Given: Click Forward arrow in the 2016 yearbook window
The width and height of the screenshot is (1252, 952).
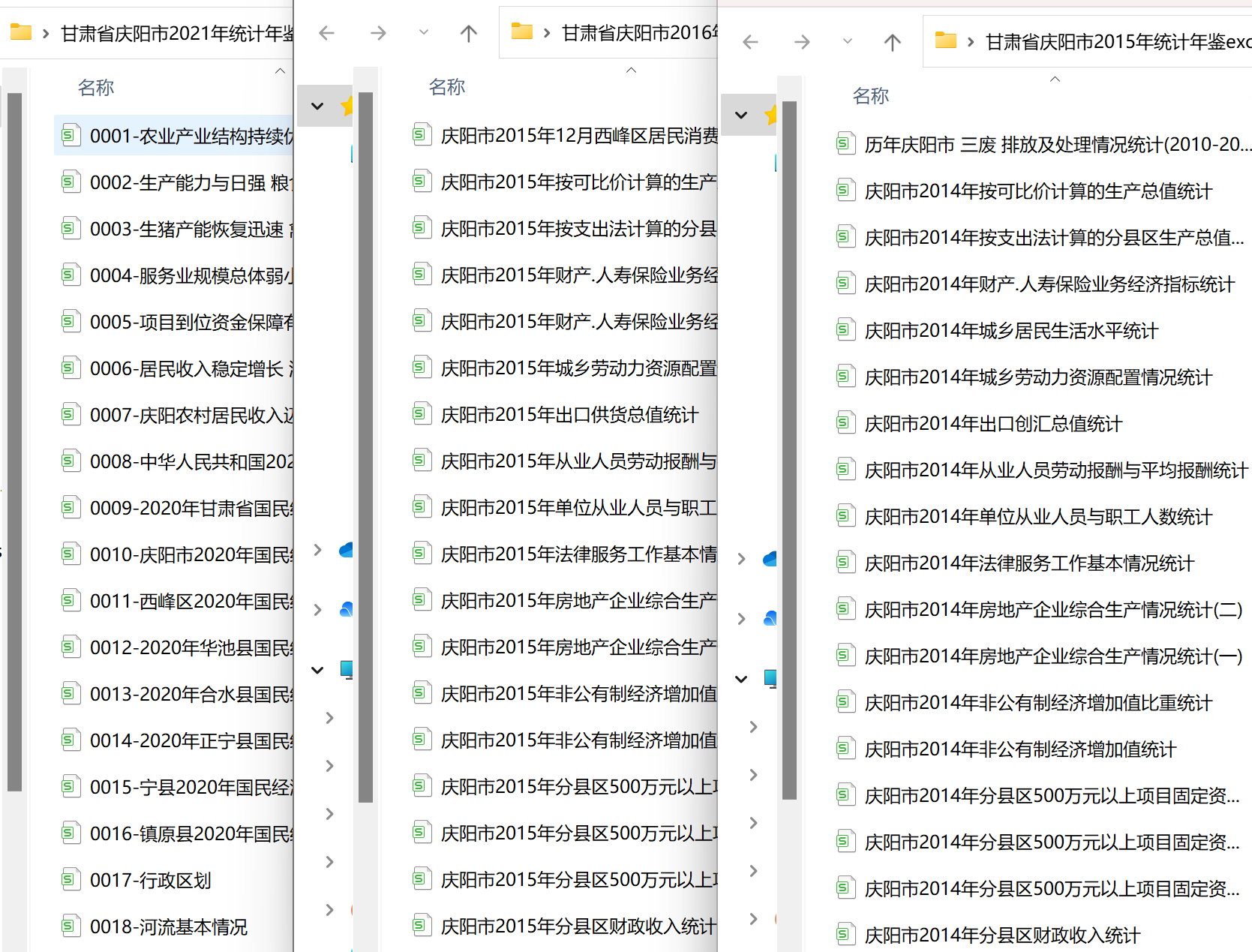Looking at the screenshot, I should (x=378, y=33).
